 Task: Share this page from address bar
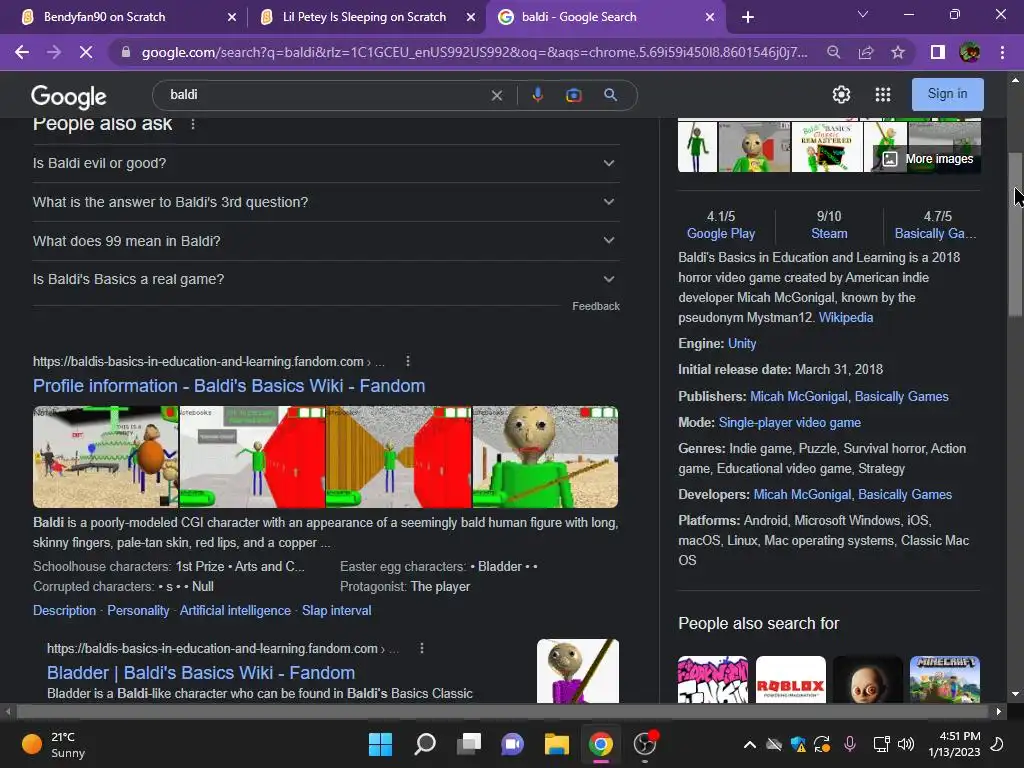coord(866,52)
